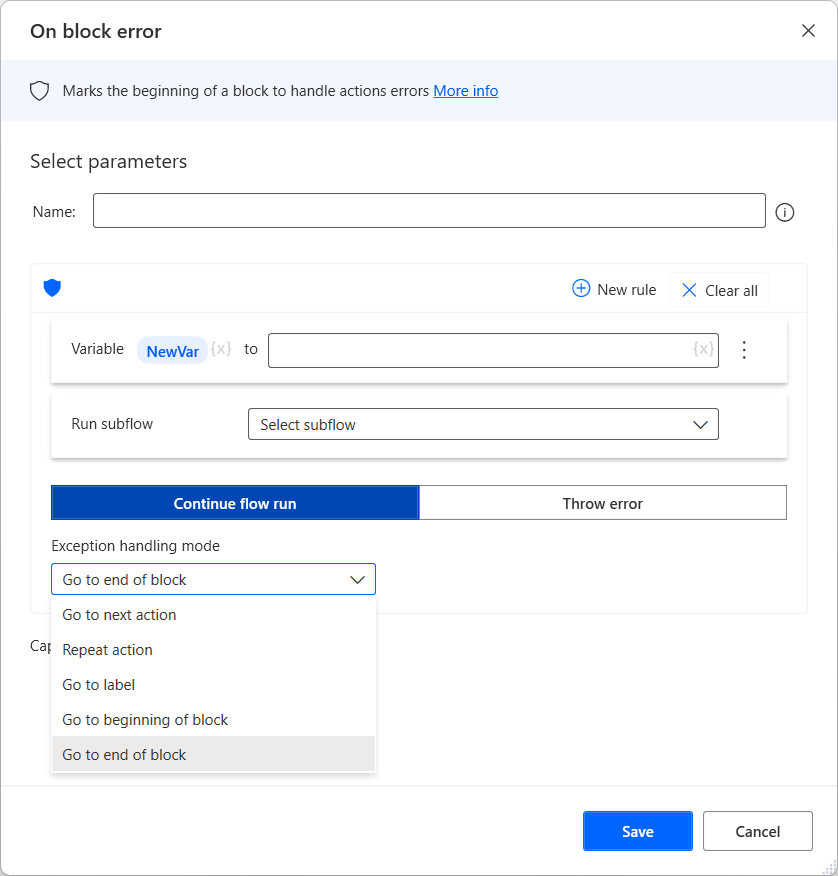Click the NewVar variable chip

tap(172, 350)
